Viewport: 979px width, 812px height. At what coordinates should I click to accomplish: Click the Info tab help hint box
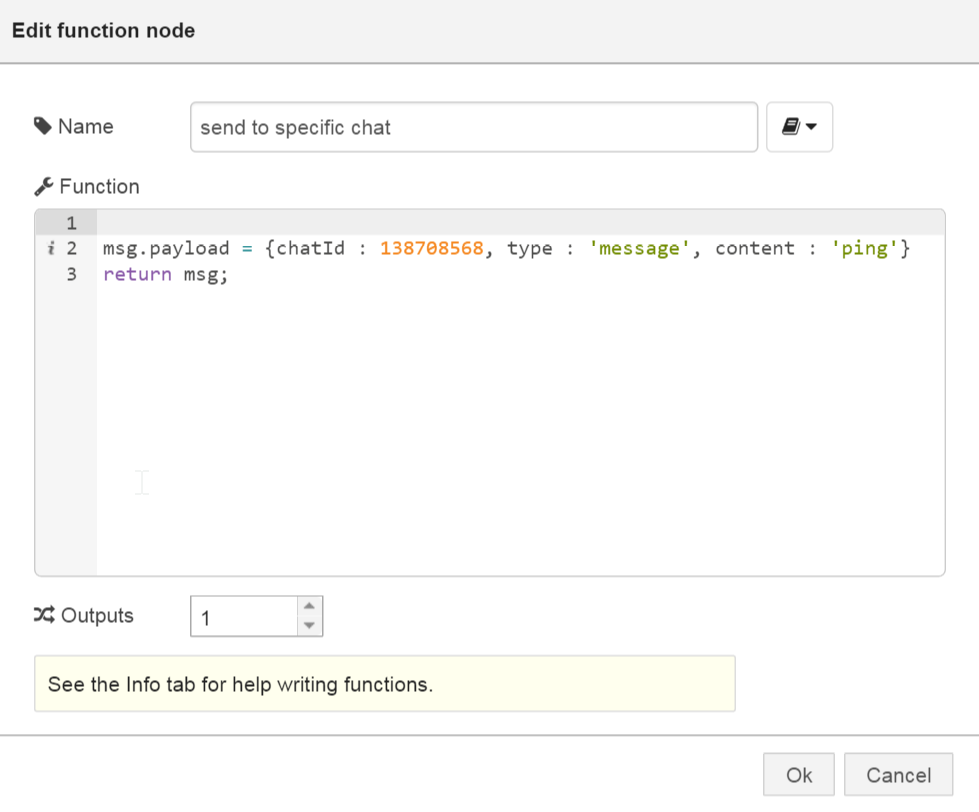[x=384, y=684]
